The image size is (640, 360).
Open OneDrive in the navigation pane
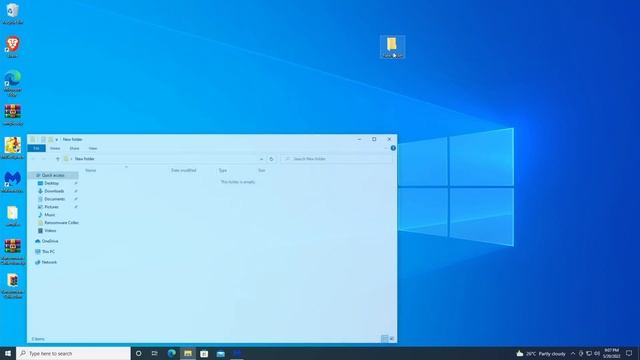(50, 241)
